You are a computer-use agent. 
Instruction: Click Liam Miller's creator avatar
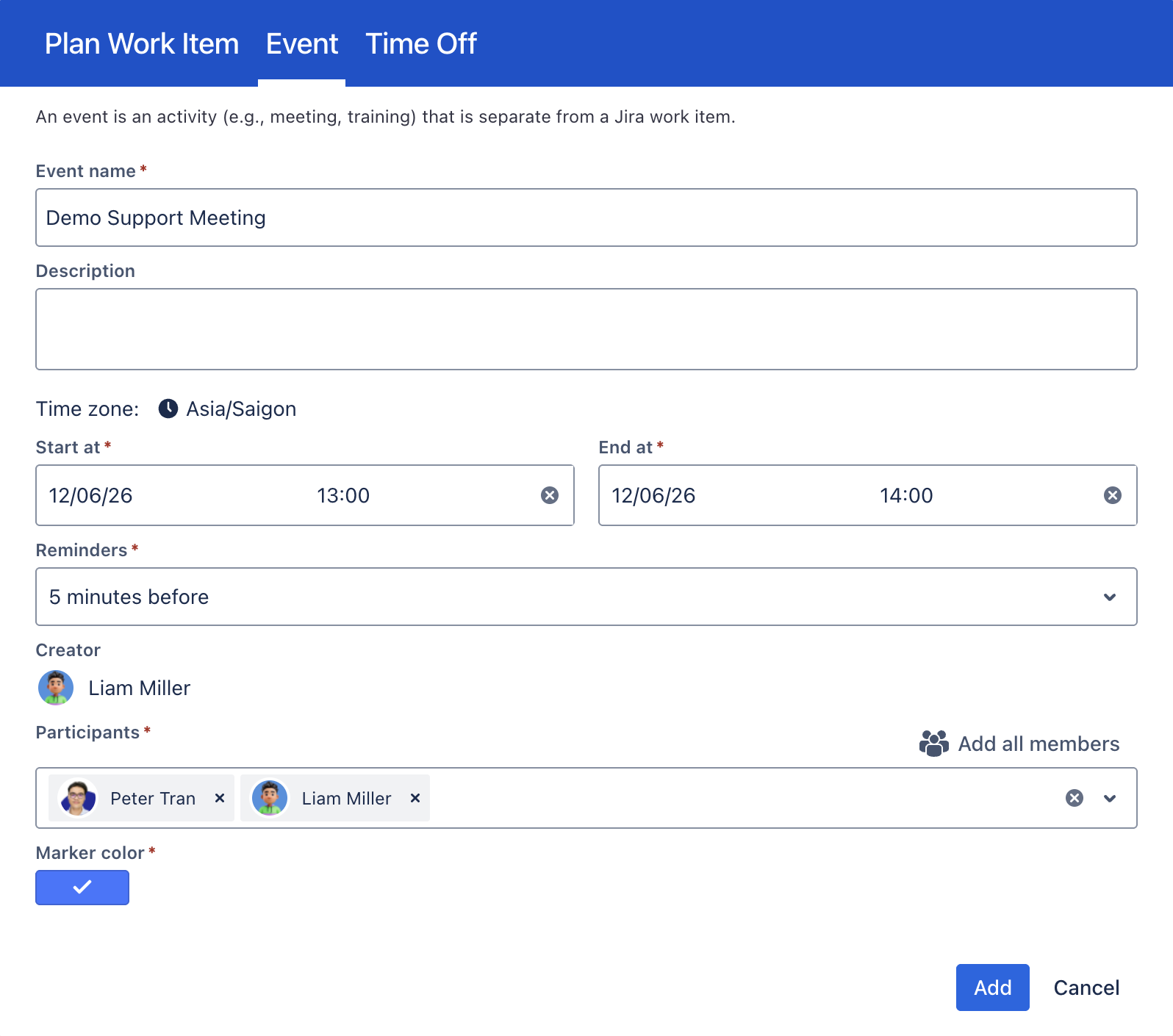click(x=56, y=688)
